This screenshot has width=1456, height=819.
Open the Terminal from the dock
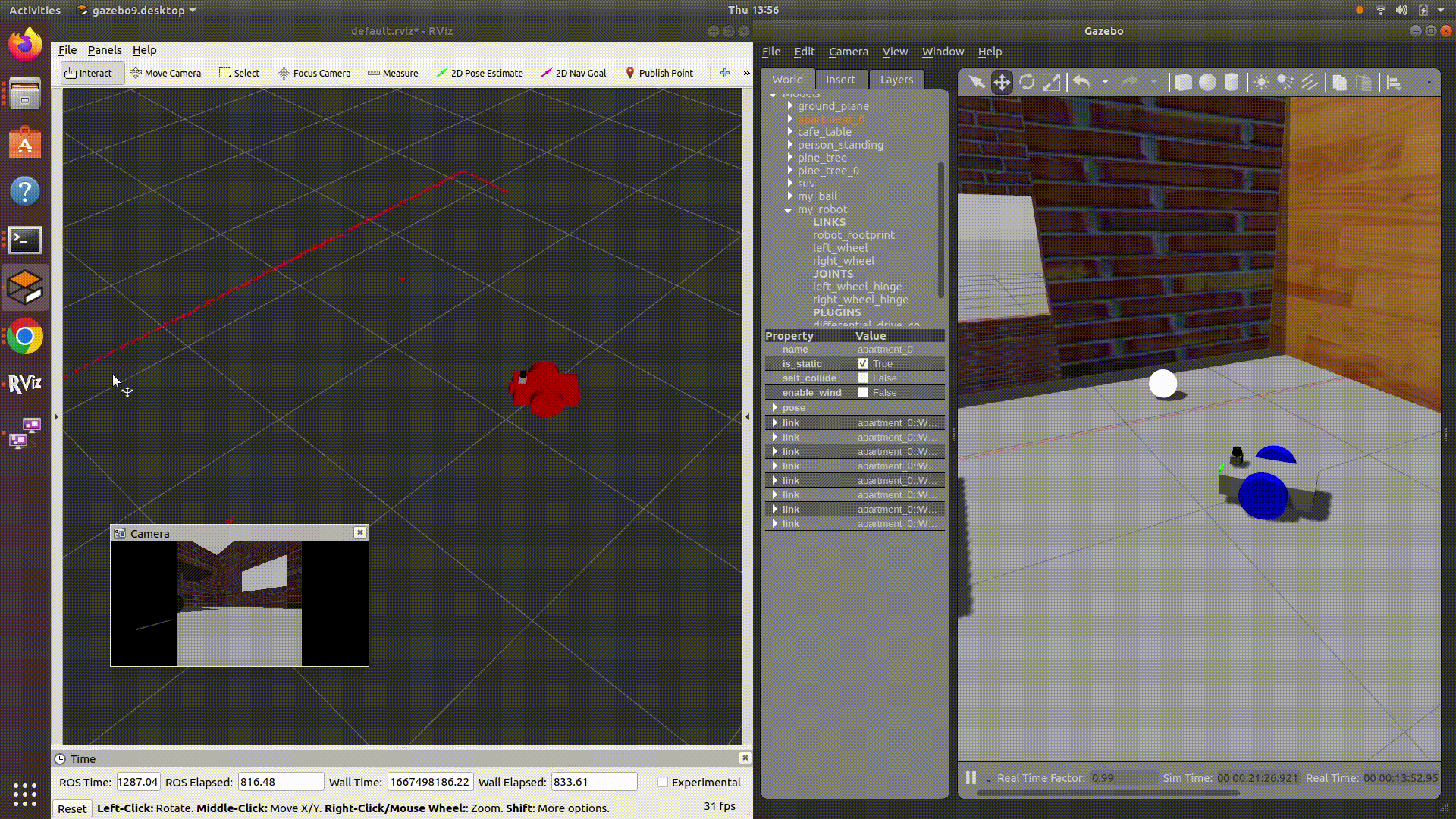[25, 240]
